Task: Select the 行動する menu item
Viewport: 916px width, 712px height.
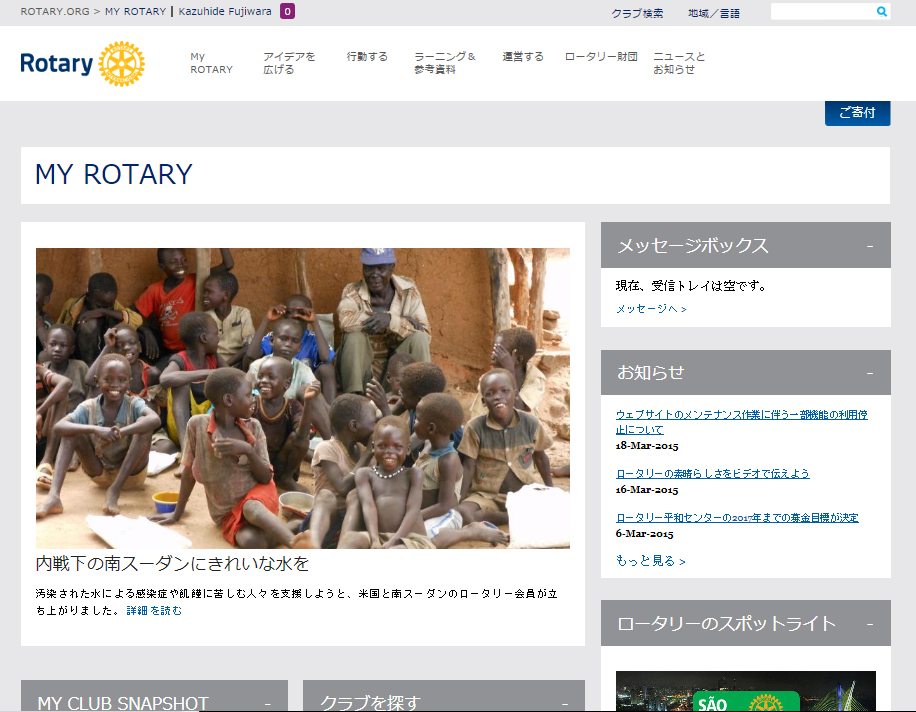Action: tap(367, 57)
